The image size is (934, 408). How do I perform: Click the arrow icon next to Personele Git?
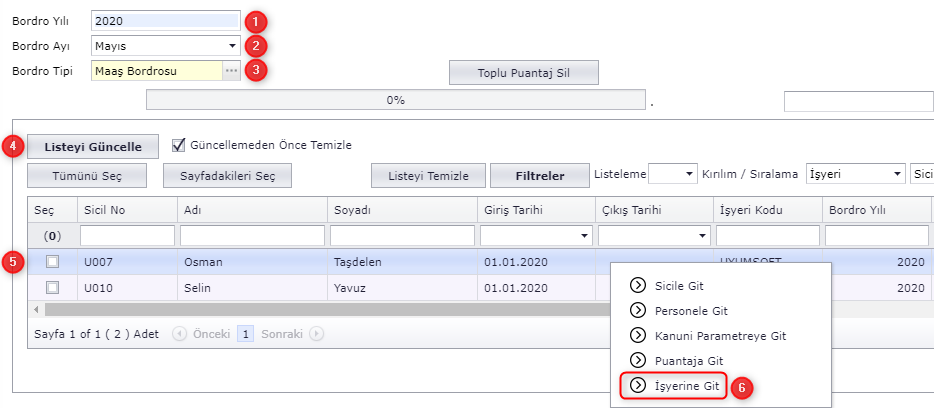(638, 311)
